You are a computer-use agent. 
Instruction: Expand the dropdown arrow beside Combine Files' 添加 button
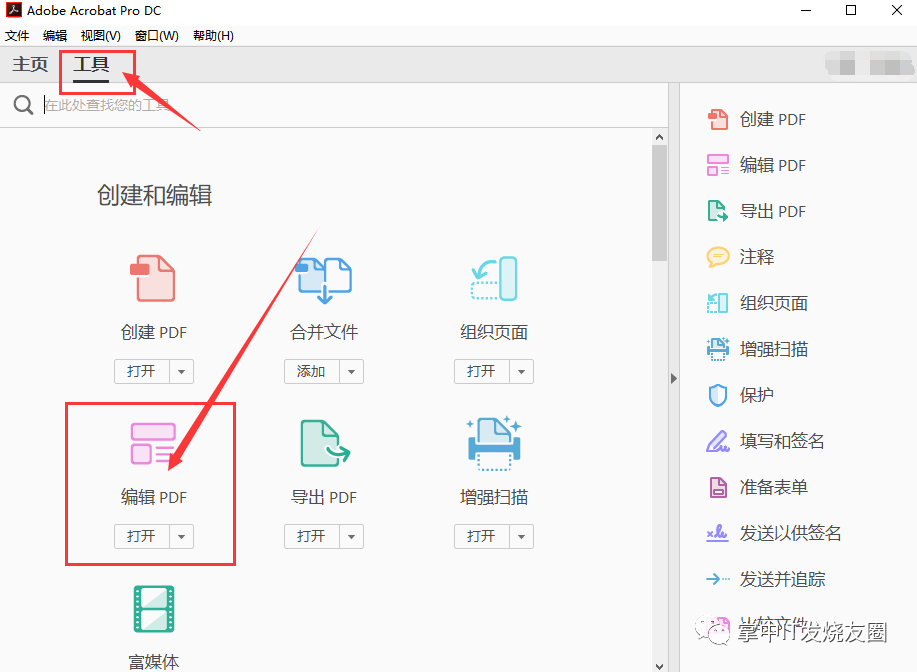[x=351, y=371]
